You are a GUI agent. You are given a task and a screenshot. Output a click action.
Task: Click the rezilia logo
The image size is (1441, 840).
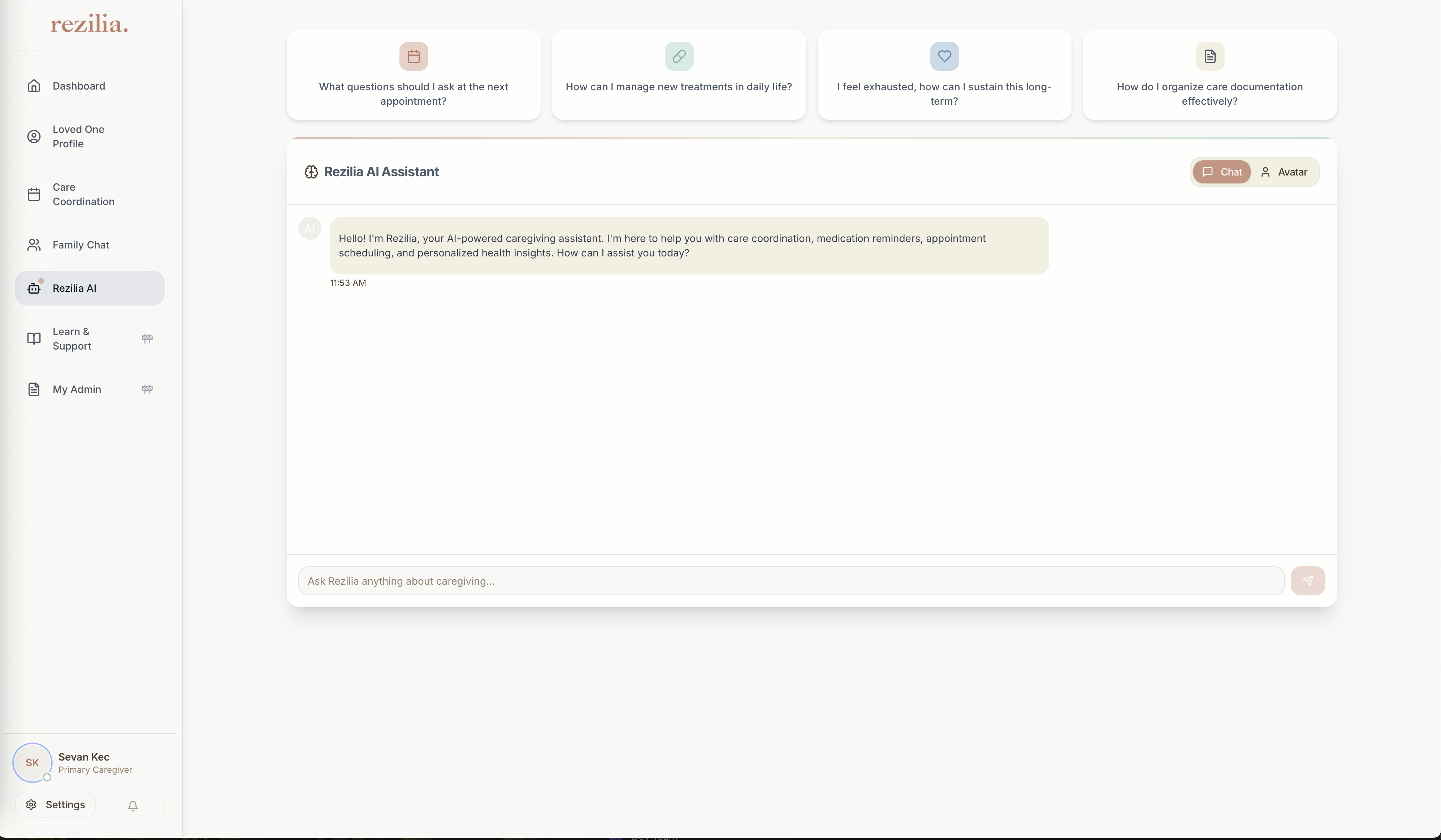tap(89, 24)
